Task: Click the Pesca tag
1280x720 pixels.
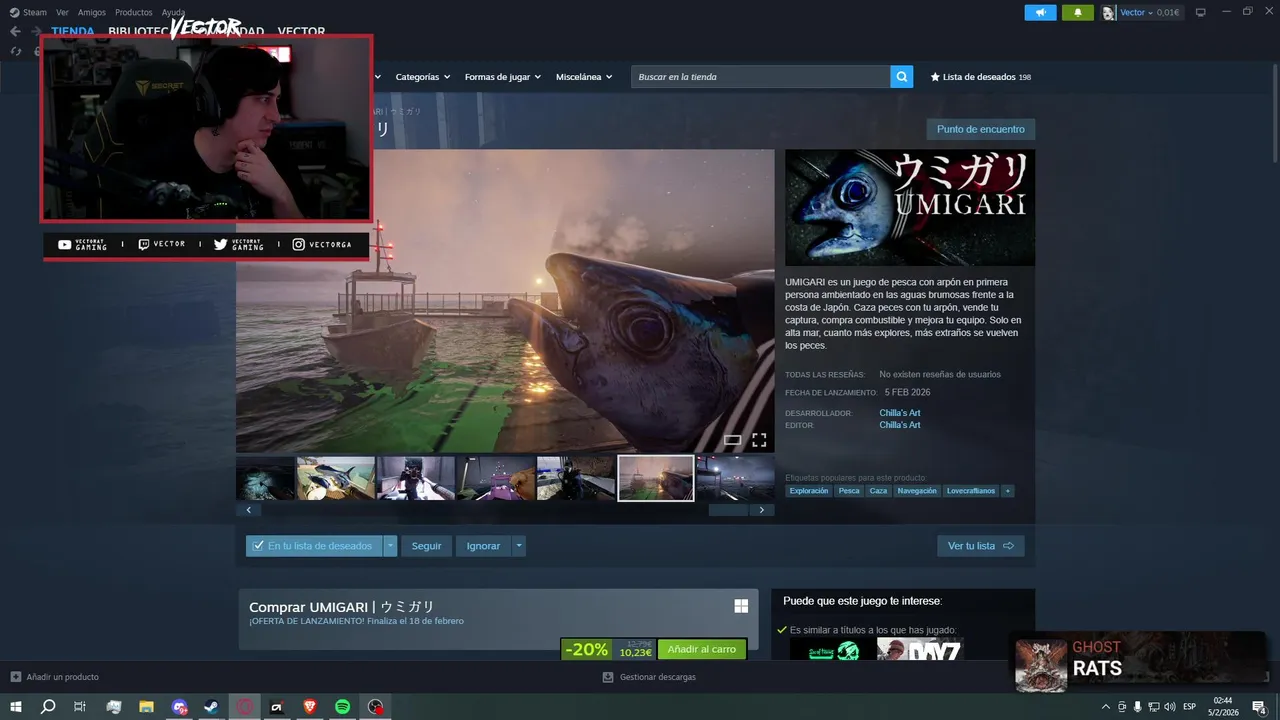Action: (x=849, y=491)
